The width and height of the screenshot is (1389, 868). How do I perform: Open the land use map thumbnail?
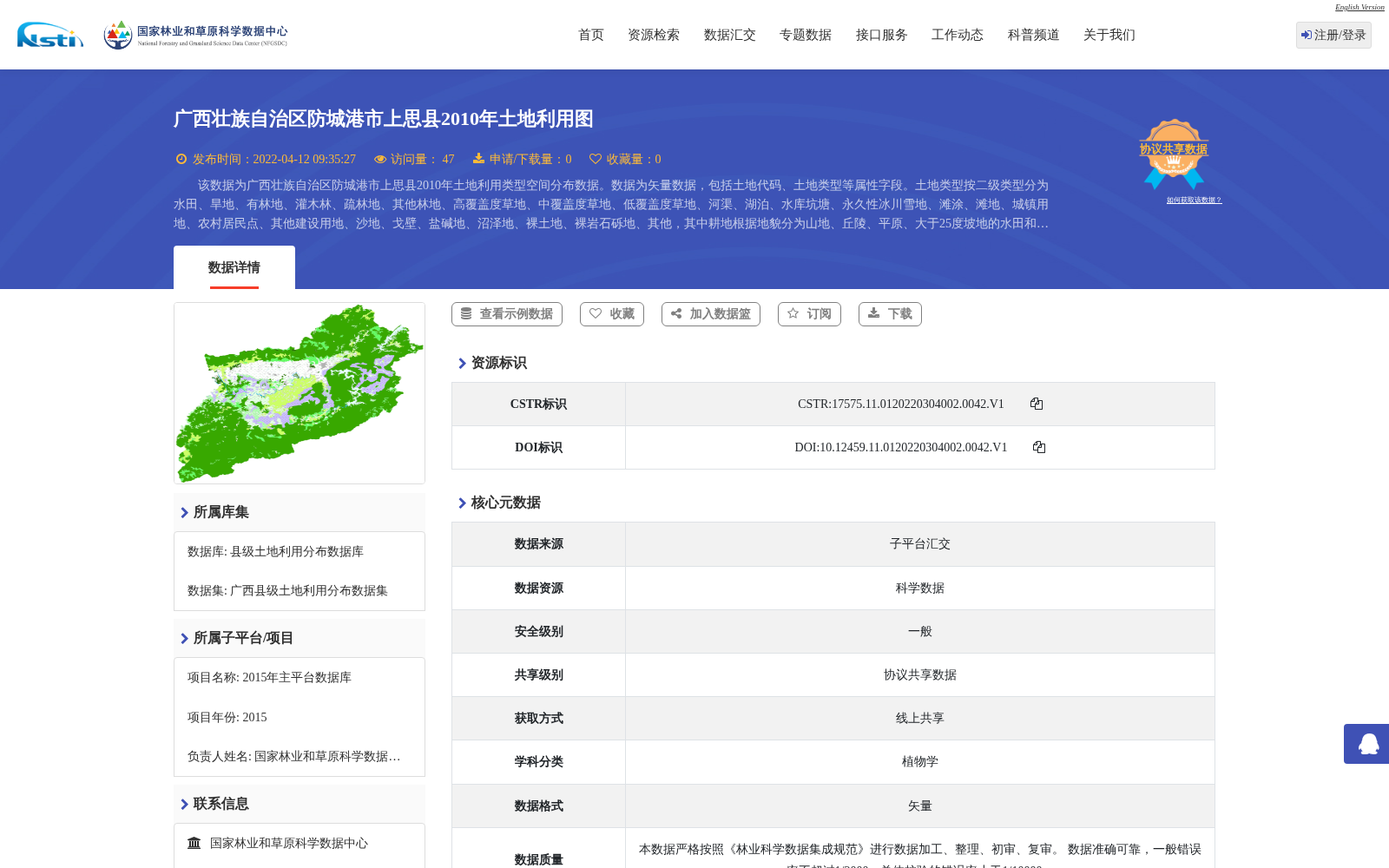pyautogui.click(x=300, y=393)
